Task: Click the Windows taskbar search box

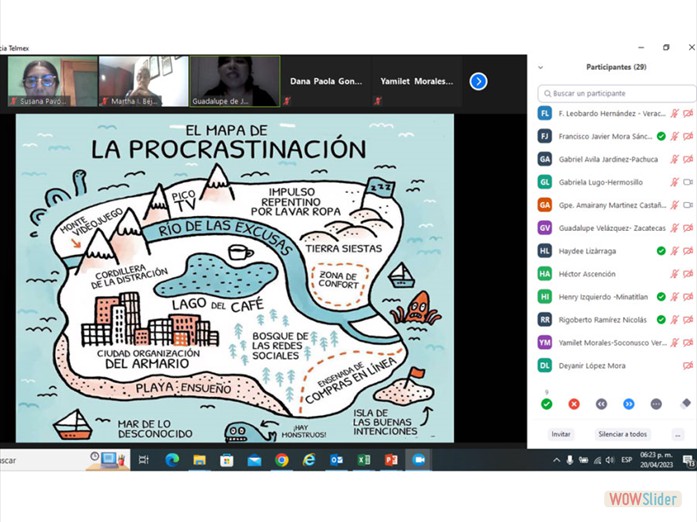Action: (x=64, y=460)
